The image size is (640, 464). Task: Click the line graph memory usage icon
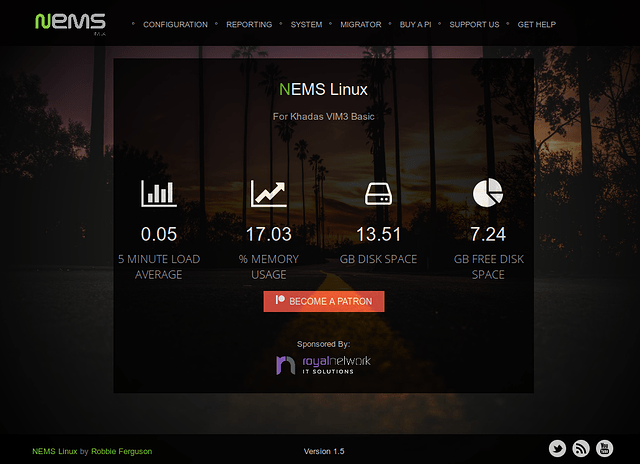(269, 193)
